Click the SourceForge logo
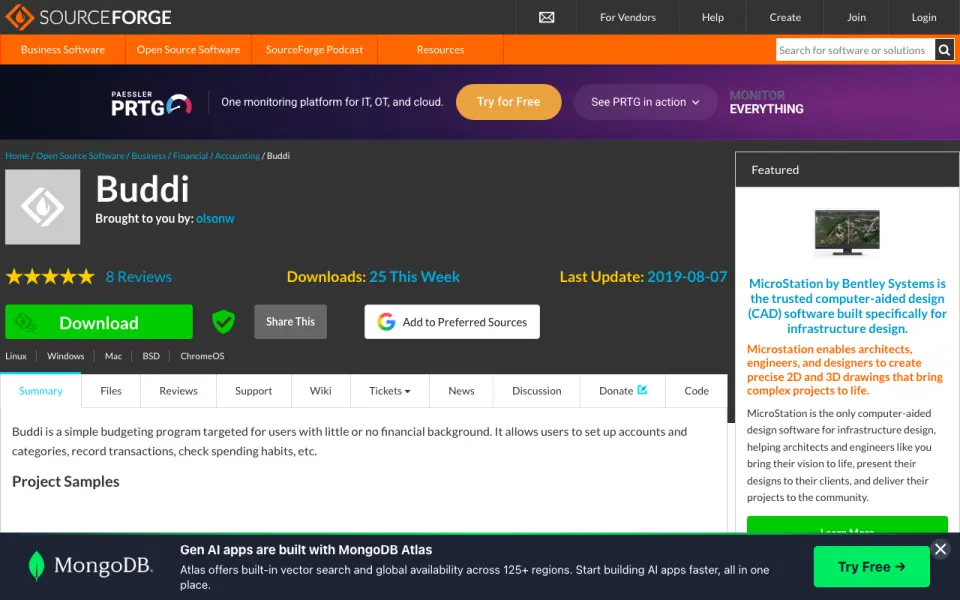Image resolution: width=960 pixels, height=600 pixels. [89, 17]
